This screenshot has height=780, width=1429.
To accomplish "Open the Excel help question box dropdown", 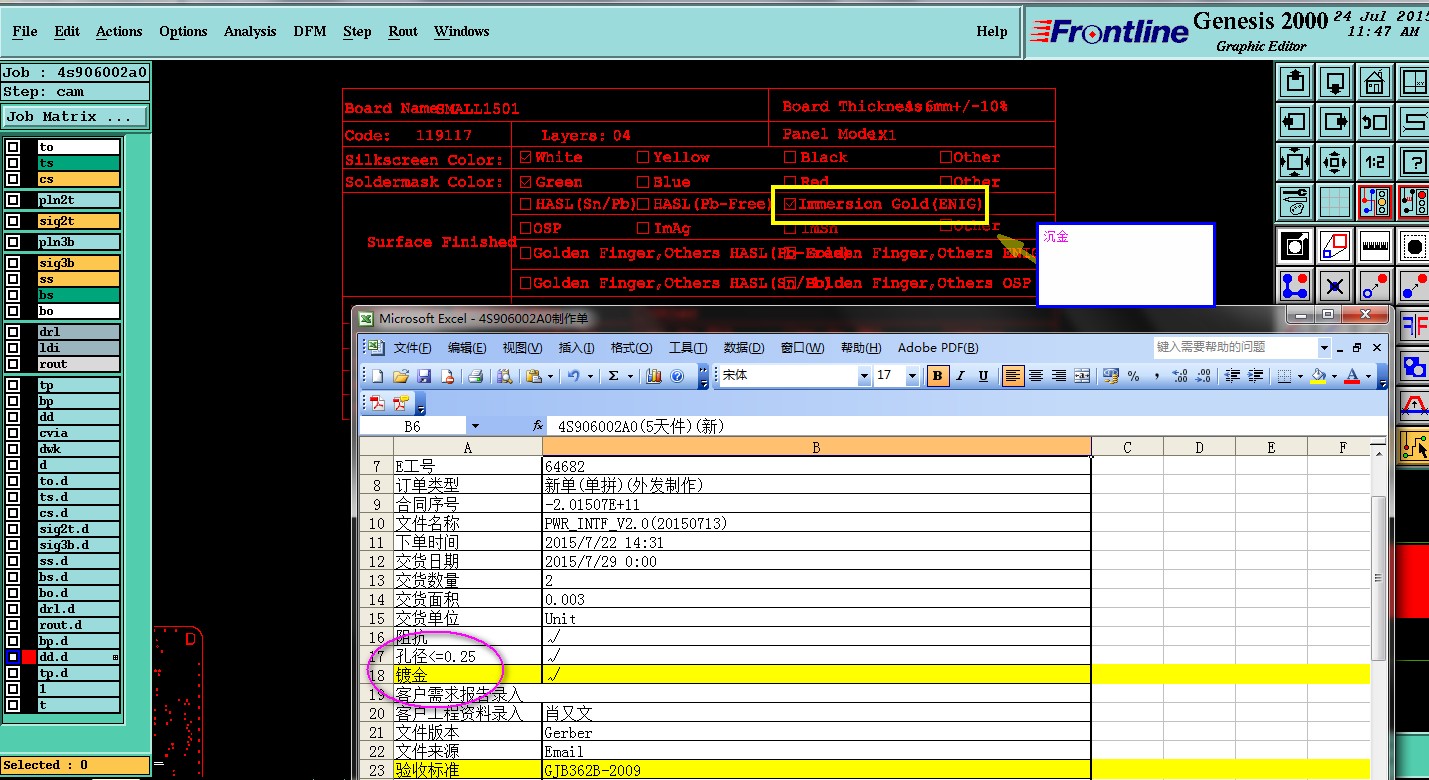I will click(x=1324, y=347).
